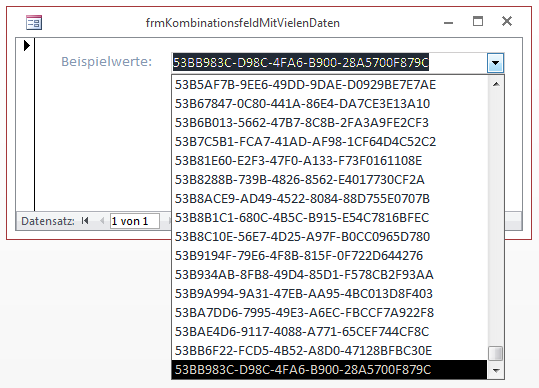Click the window title frmKombinationsfeldMitVielenDaten
Image resolution: width=539 pixels, height=388 pixels.
243,23
